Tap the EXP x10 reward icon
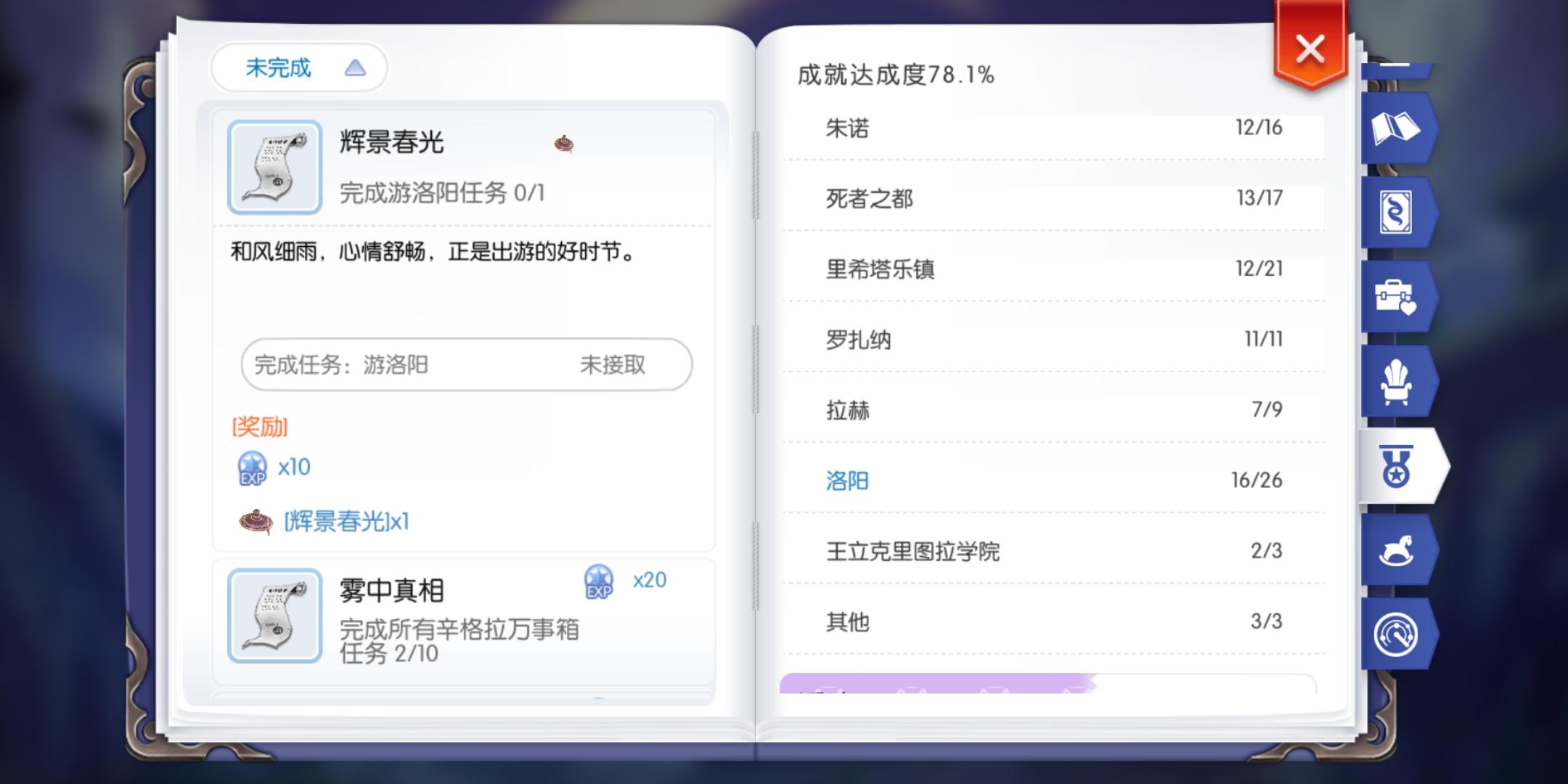1568x784 pixels. click(252, 468)
